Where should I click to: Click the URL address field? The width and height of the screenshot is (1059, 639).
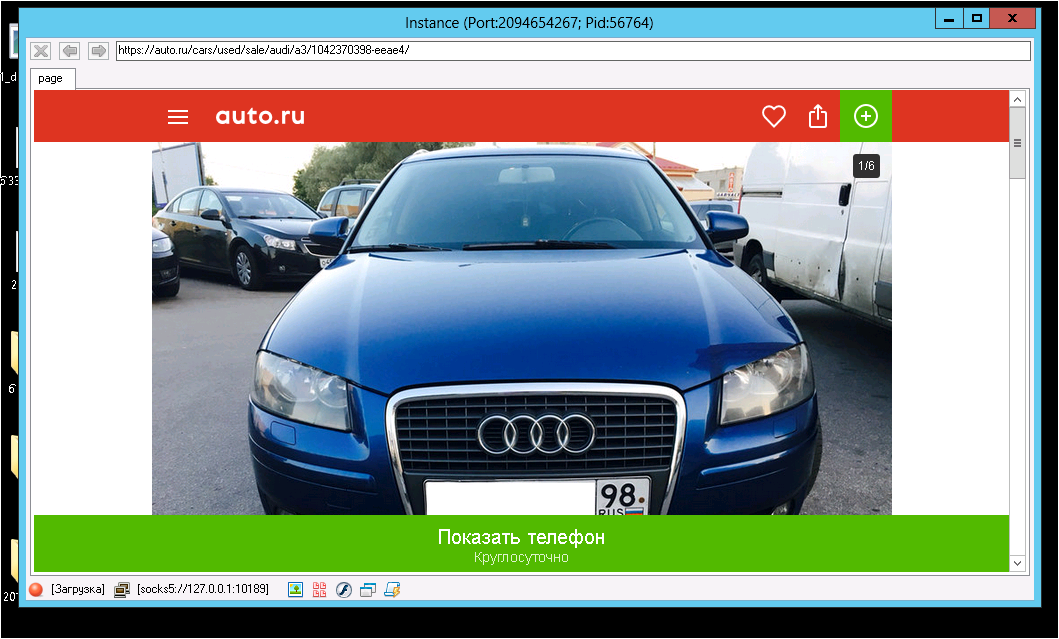[x=573, y=51]
